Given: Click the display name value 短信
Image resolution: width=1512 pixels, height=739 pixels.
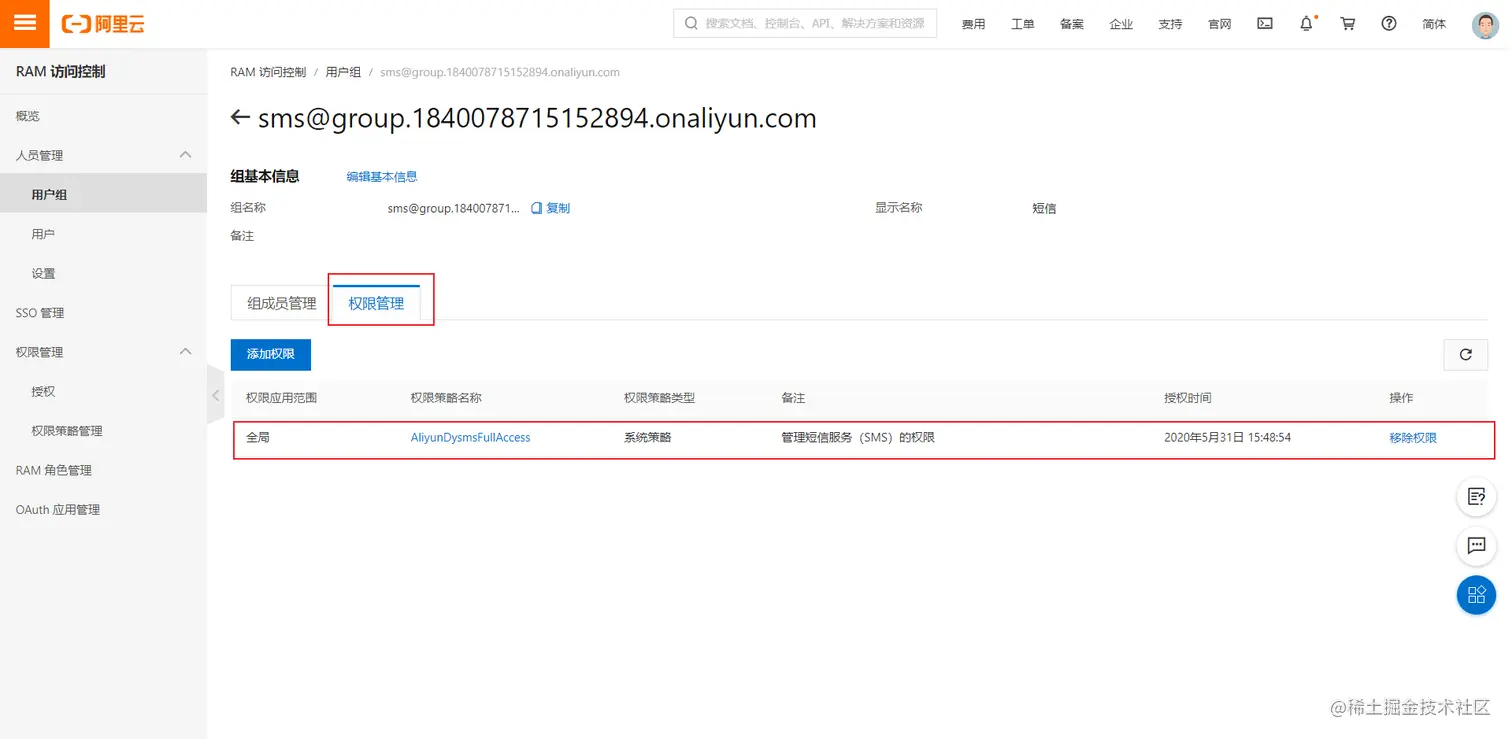Looking at the screenshot, I should (1044, 209).
